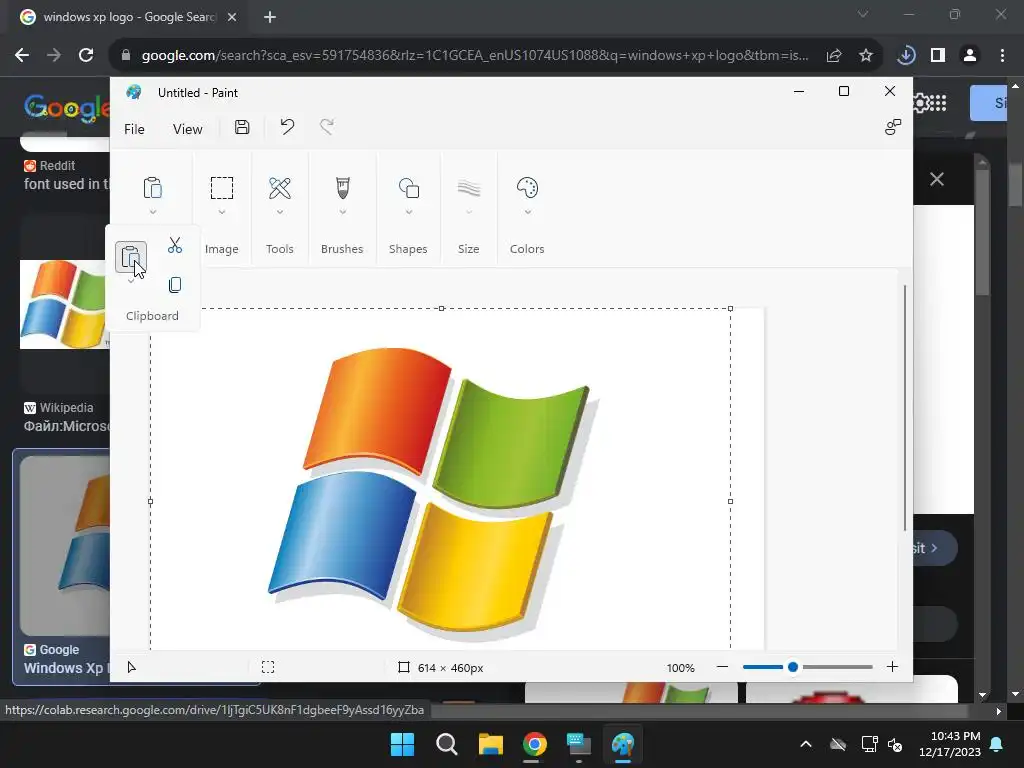The image size is (1024, 768).
Task: Click the Undo arrow in Paint
Action: pos(287,127)
